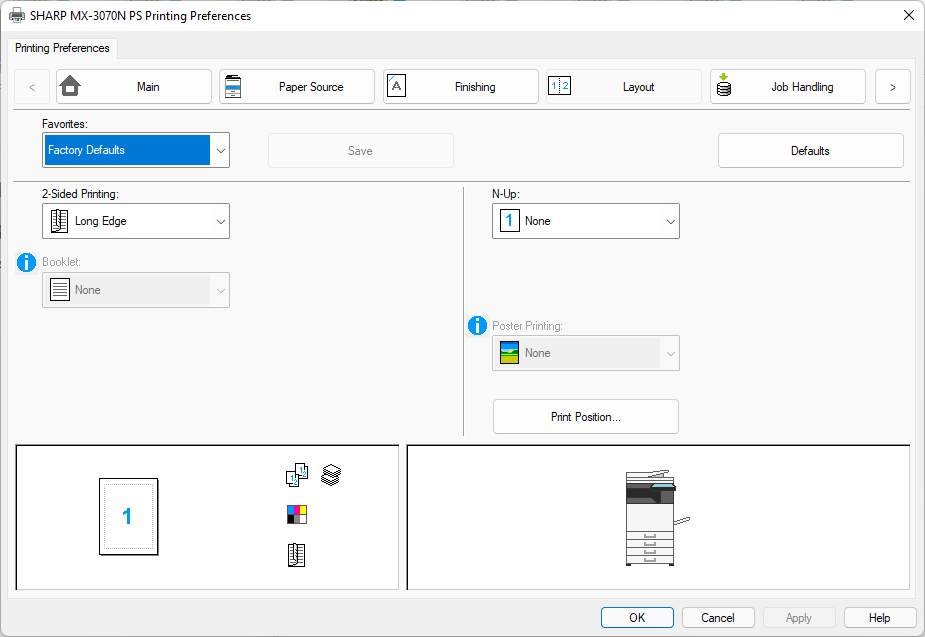This screenshot has width=925, height=637.
Task: Click the Poster Printing info icon
Action: point(477,326)
